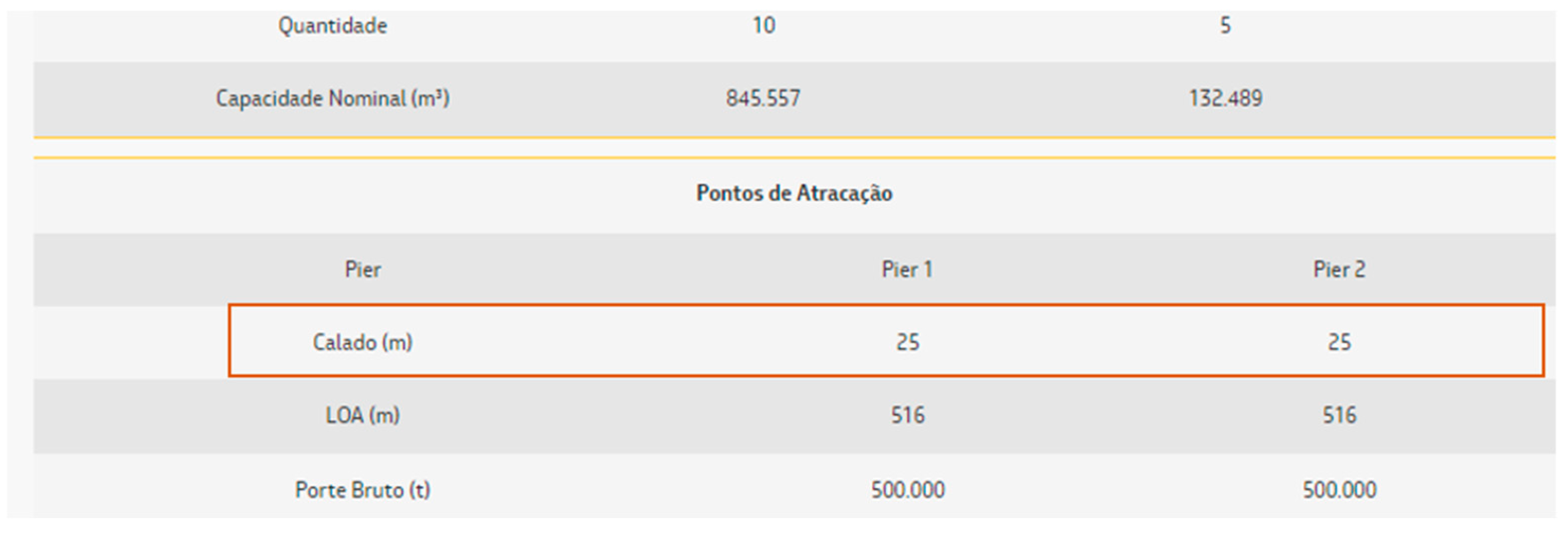Select Porte Bruto 500.000 under Pier 1
This screenshot has height=533, width=1568.
click(908, 490)
